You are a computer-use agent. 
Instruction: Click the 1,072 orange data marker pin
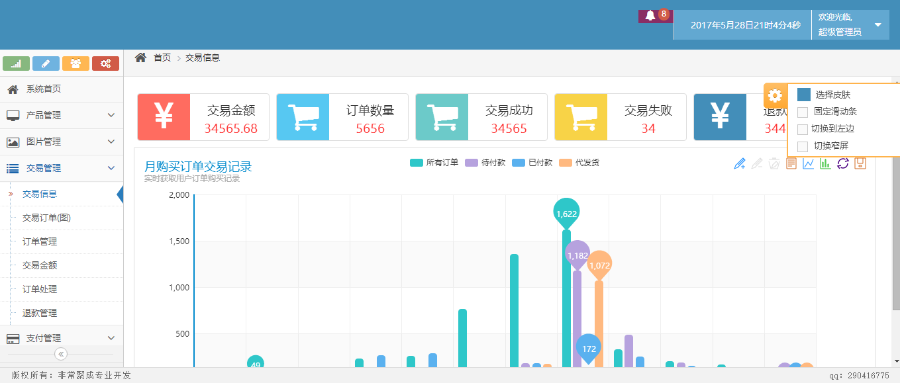pyautogui.click(x=599, y=265)
